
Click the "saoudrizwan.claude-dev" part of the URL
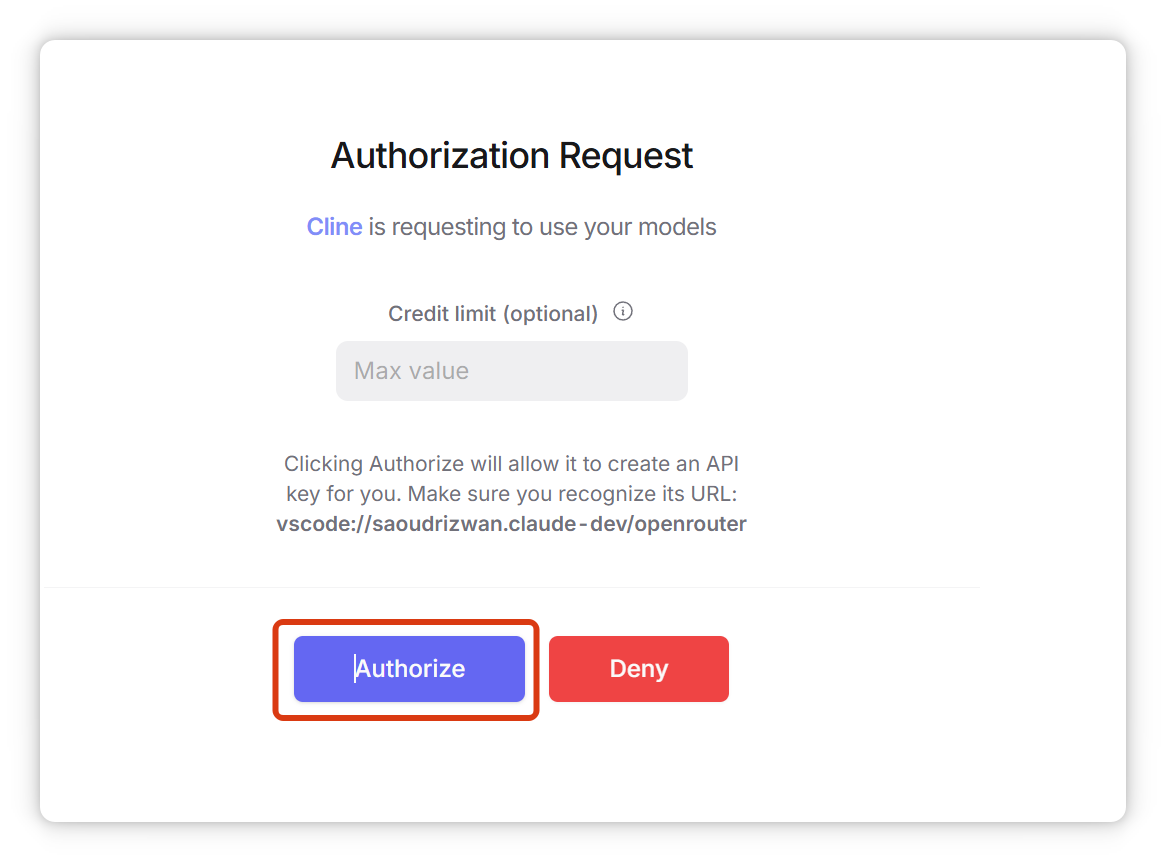tap(487, 523)
